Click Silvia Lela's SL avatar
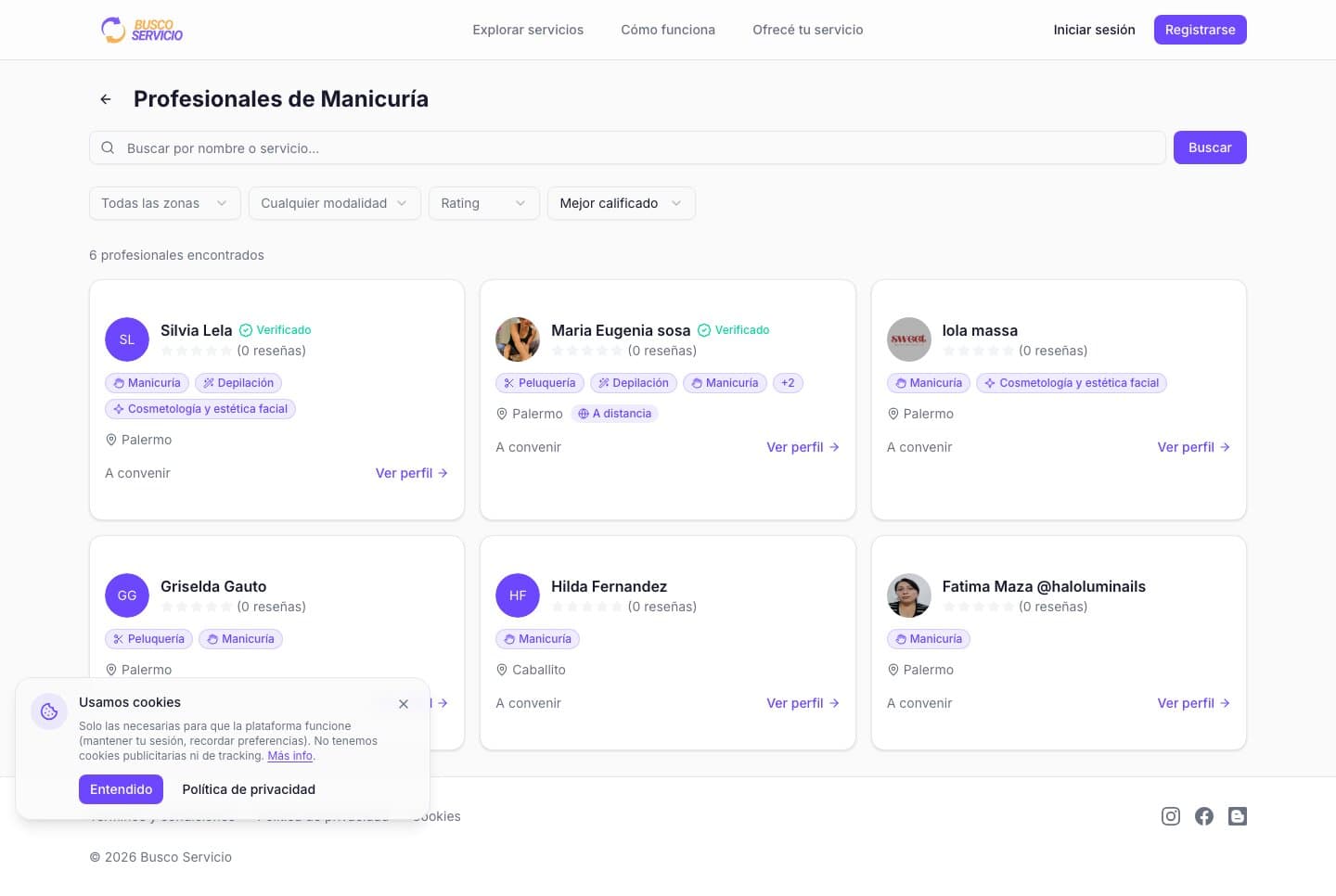This screenshot has width=1336, height=896. click(x=127, y=339)
